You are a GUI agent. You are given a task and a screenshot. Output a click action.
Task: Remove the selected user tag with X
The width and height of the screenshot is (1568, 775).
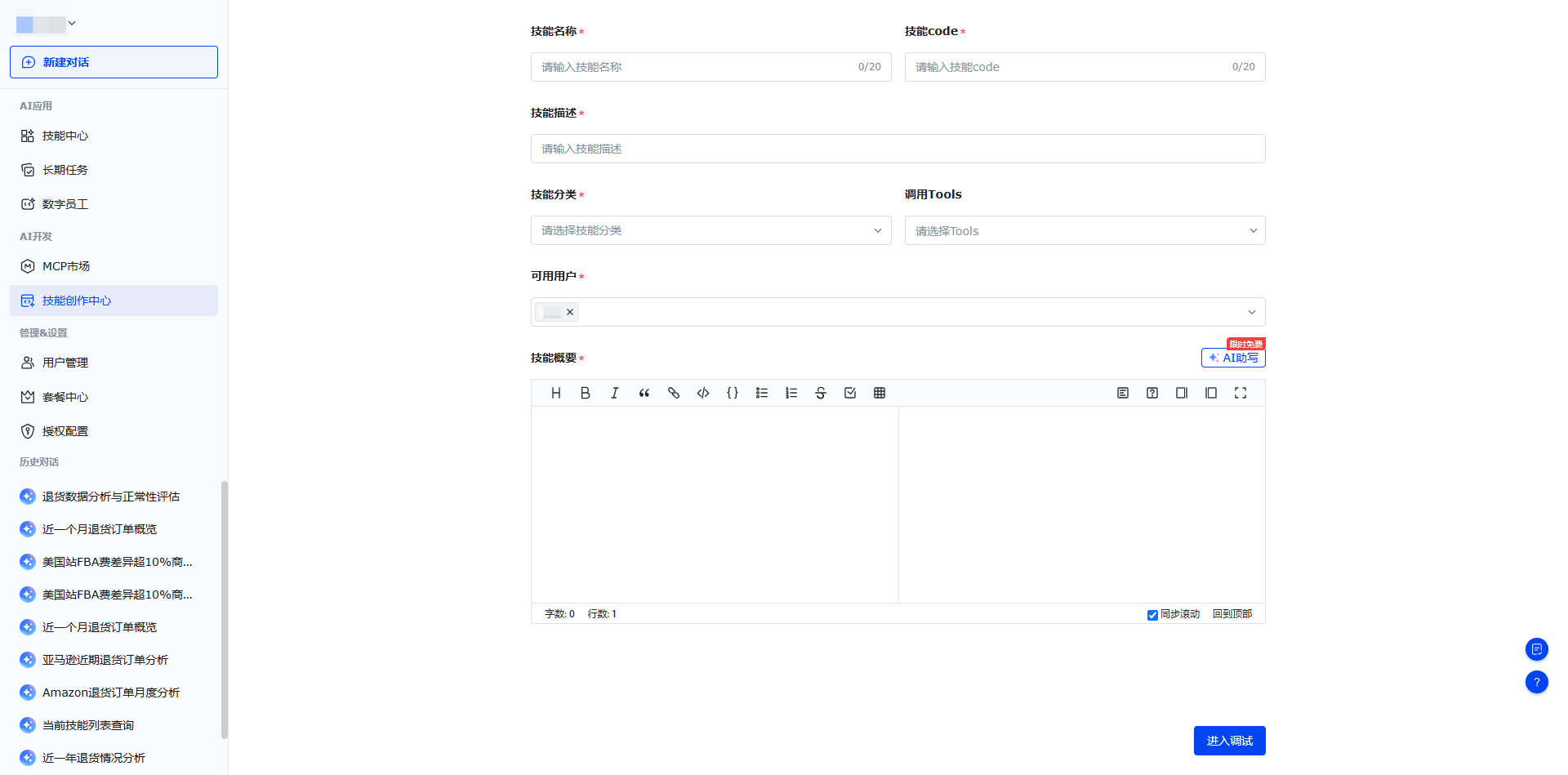[x=570, y=312]
